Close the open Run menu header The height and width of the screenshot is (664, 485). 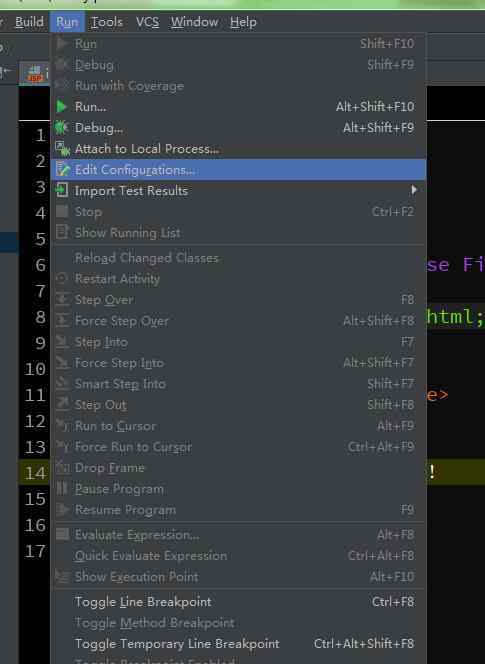click(67, 22)
